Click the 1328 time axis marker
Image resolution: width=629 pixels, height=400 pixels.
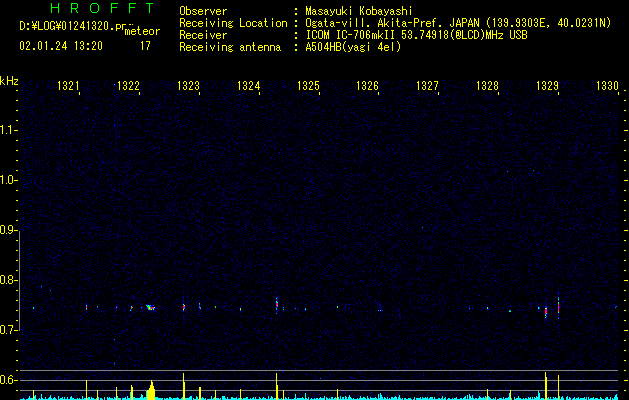487,85
